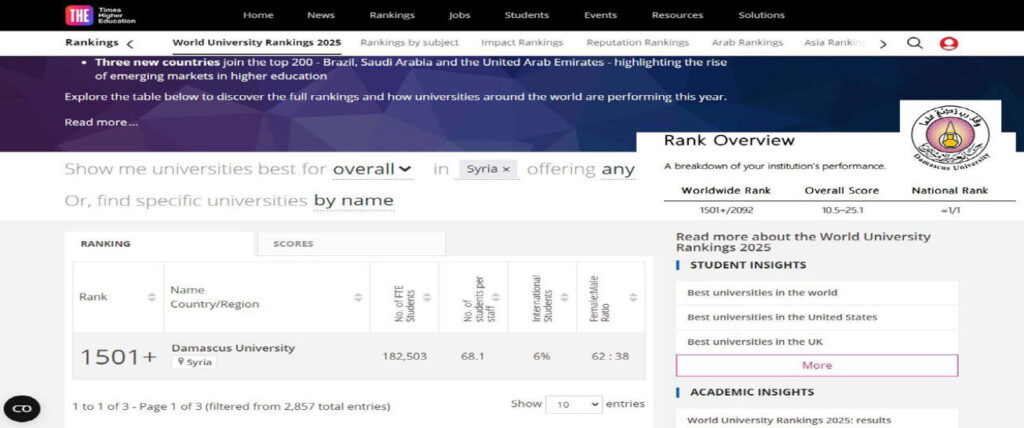The height and width of the screenshot is (428, 1024).
Task: Open the Damascus University link
Action: pos(233,348)
